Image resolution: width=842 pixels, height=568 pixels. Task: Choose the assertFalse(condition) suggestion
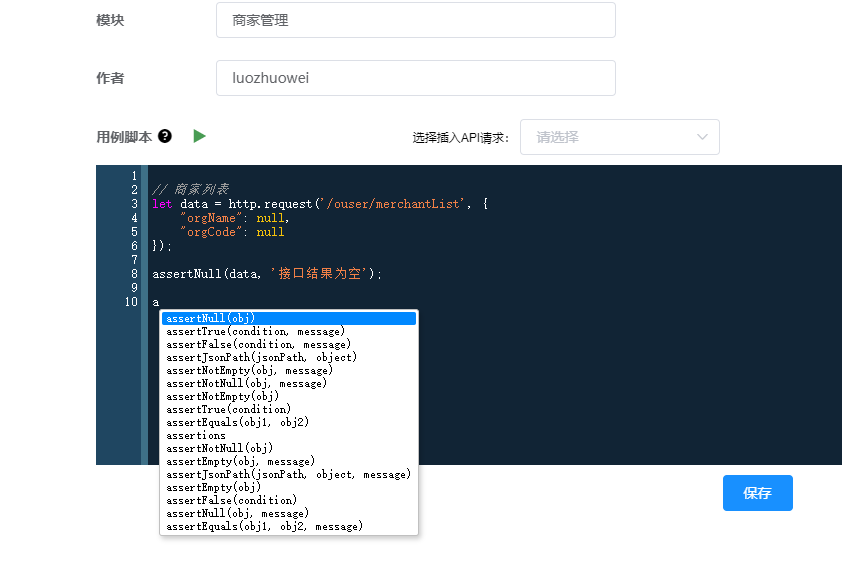(289, 500)
